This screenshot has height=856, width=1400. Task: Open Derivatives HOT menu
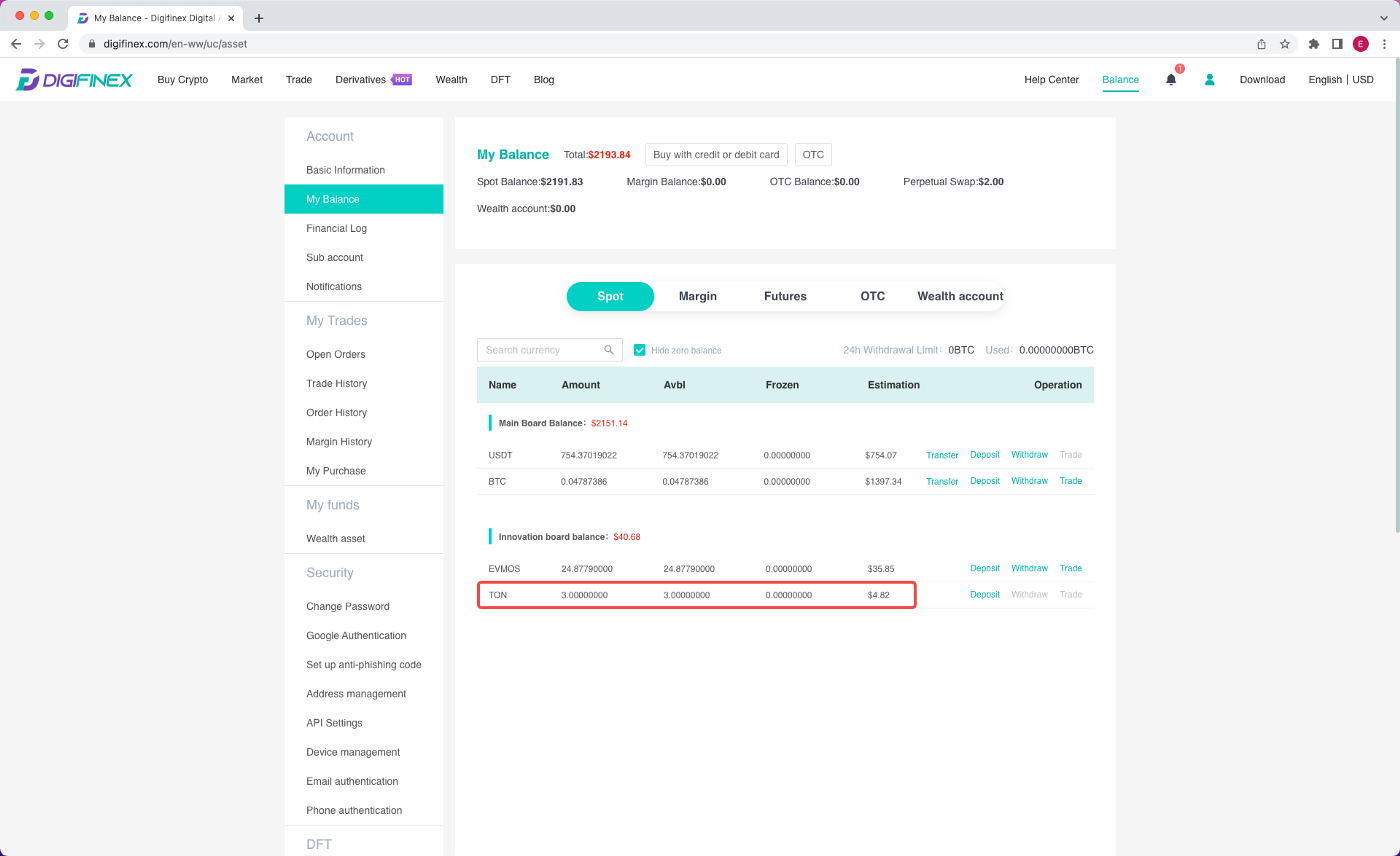374,80
